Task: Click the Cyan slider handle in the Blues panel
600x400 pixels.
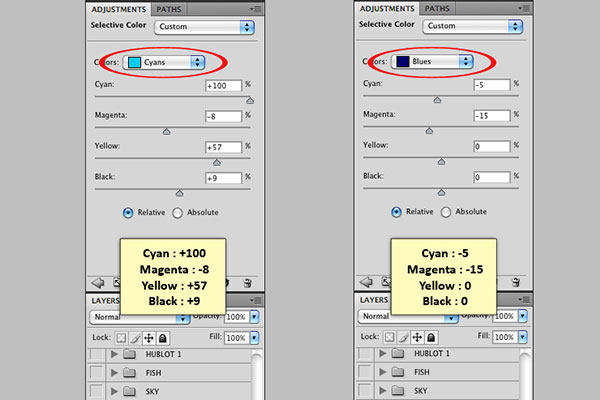Action: (x=437, y=100)
